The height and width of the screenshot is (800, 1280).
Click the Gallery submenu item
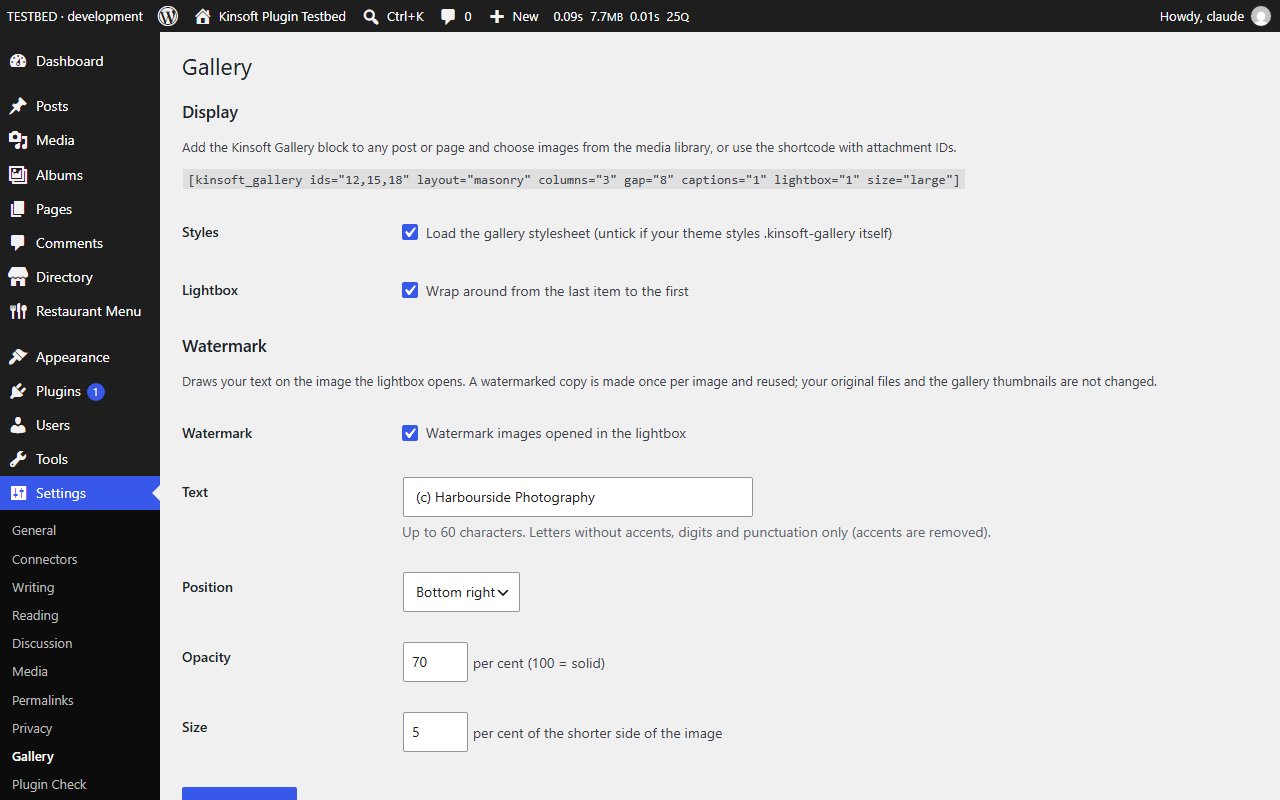pos(33,756)
